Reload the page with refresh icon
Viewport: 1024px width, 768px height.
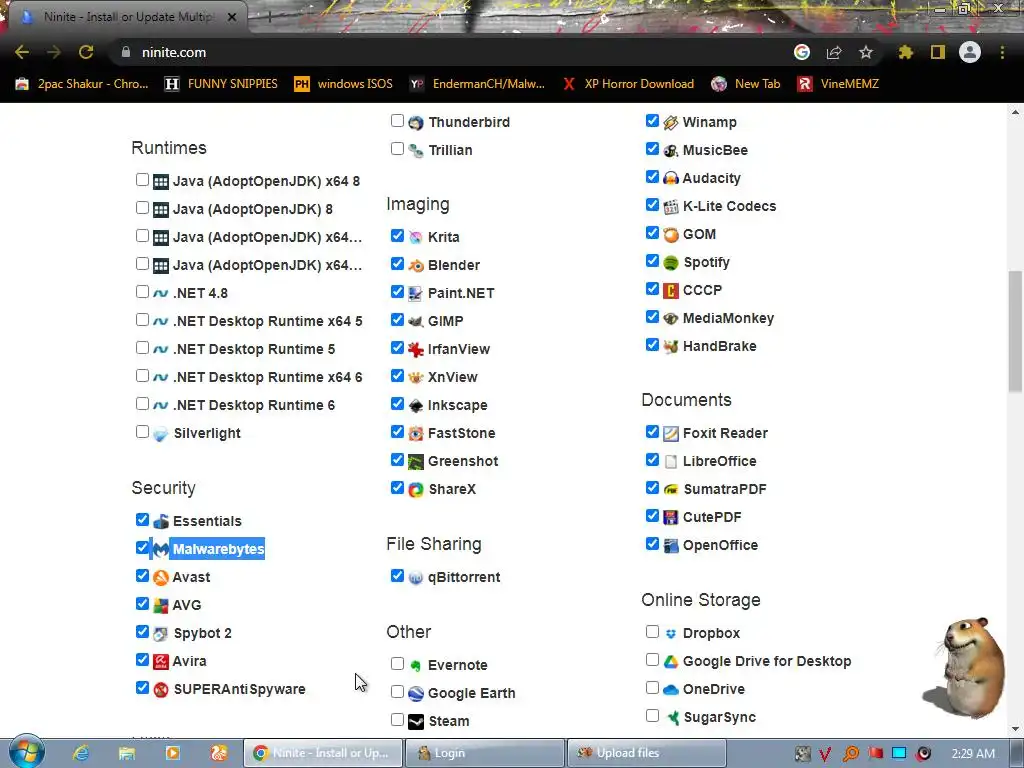point(86,52)
